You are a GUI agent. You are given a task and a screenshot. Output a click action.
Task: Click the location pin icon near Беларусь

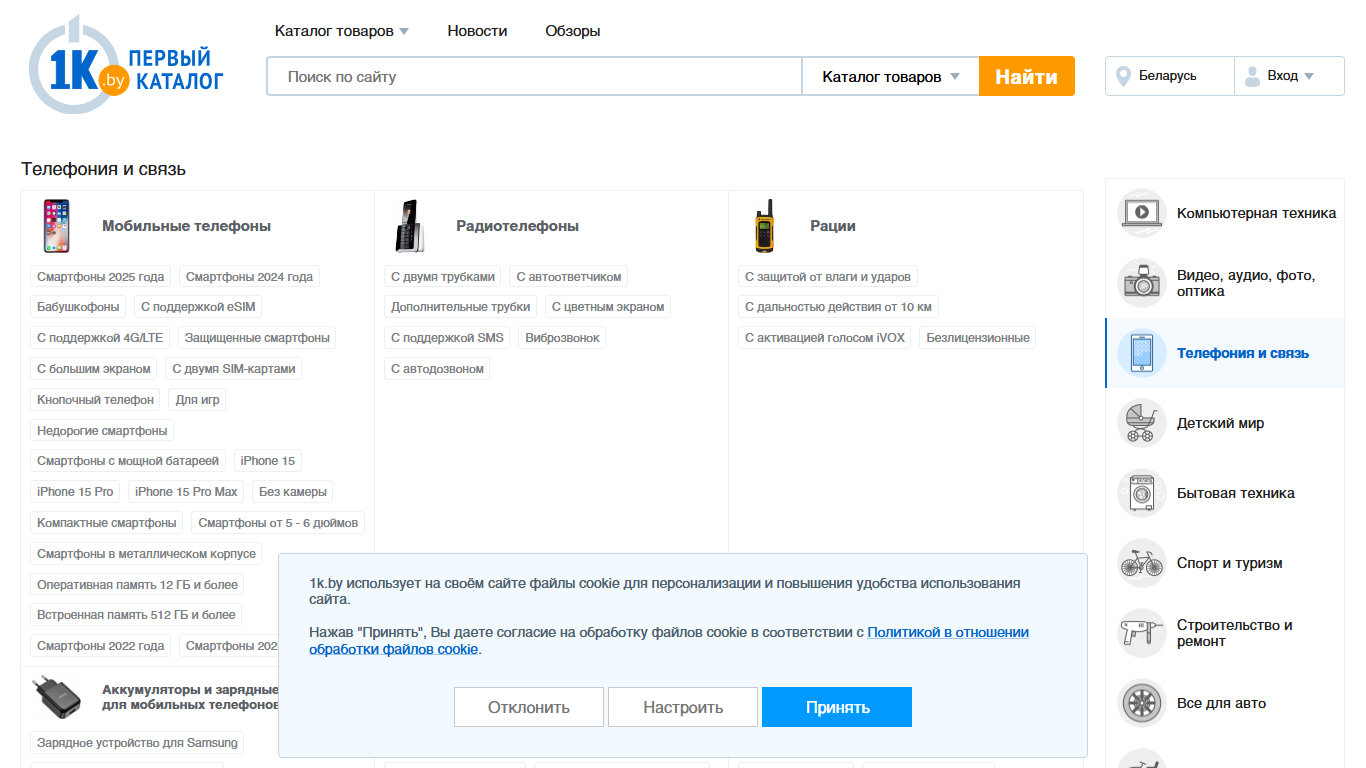(1123, 76)
